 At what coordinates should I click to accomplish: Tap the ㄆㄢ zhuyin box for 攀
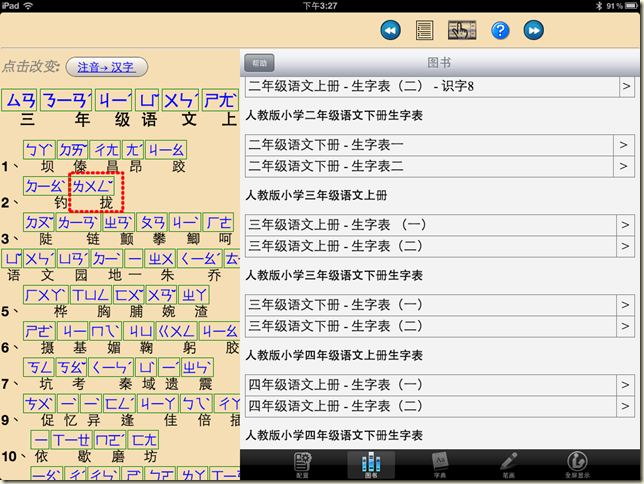pyautogui.click(x=152, y=222)
